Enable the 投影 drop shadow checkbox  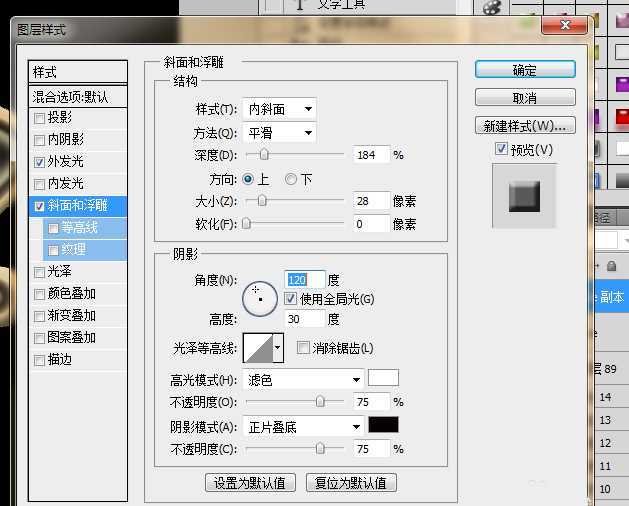click(x=40, y=118)
